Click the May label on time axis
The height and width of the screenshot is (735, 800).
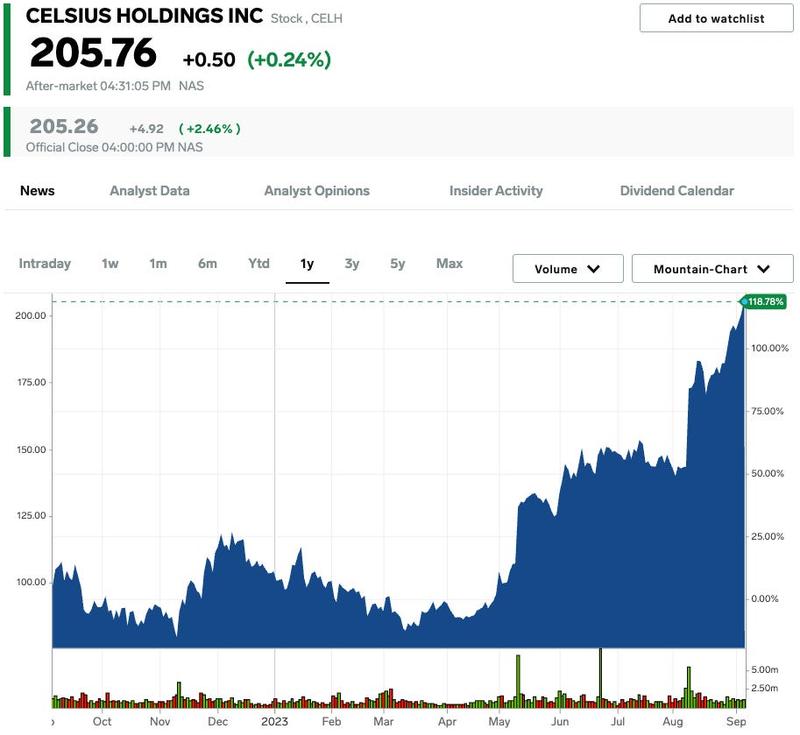tap(499, 722)
